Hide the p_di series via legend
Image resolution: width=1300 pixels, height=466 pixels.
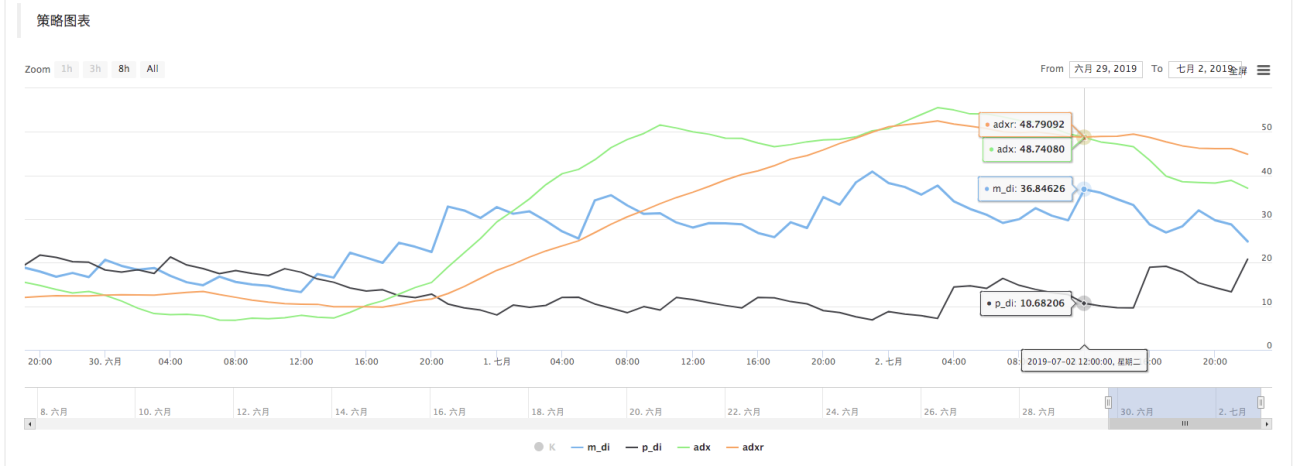tap(644, 447)
